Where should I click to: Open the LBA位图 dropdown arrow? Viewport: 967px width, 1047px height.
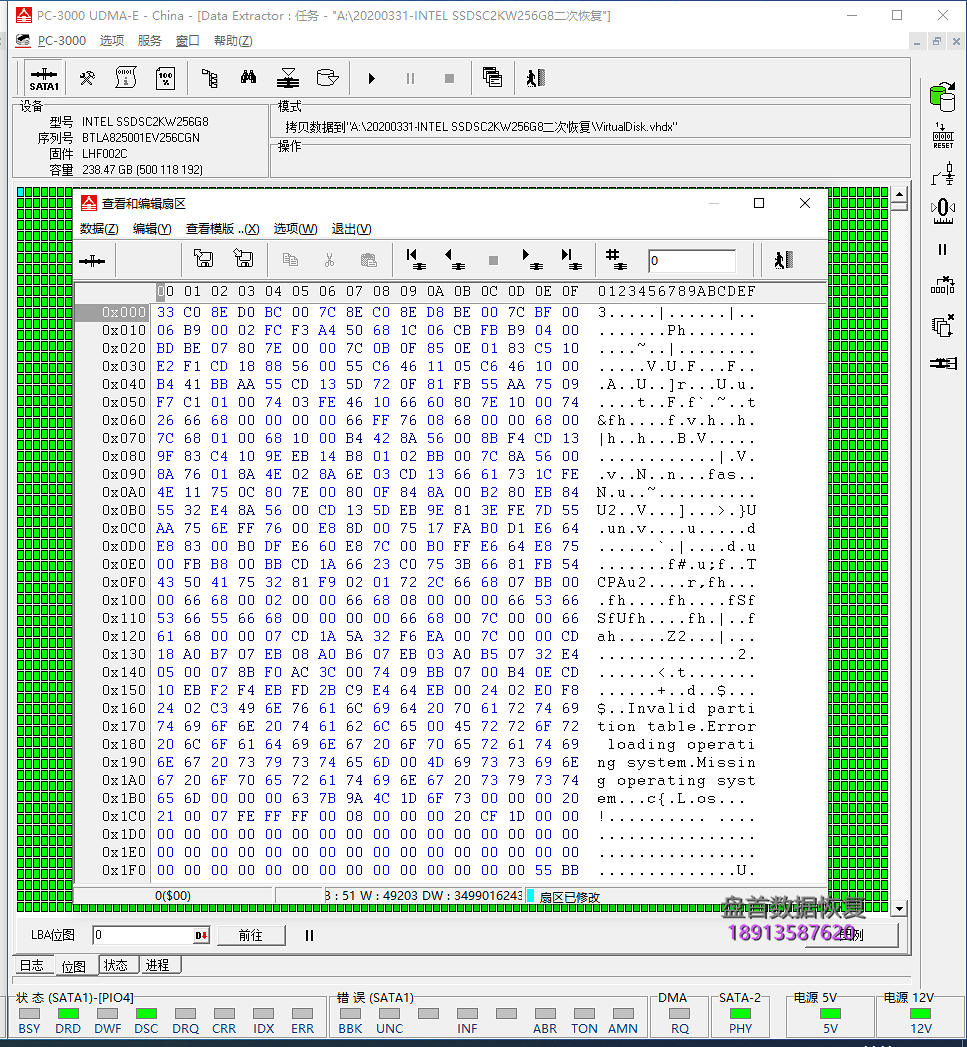(x=202, y=935)
